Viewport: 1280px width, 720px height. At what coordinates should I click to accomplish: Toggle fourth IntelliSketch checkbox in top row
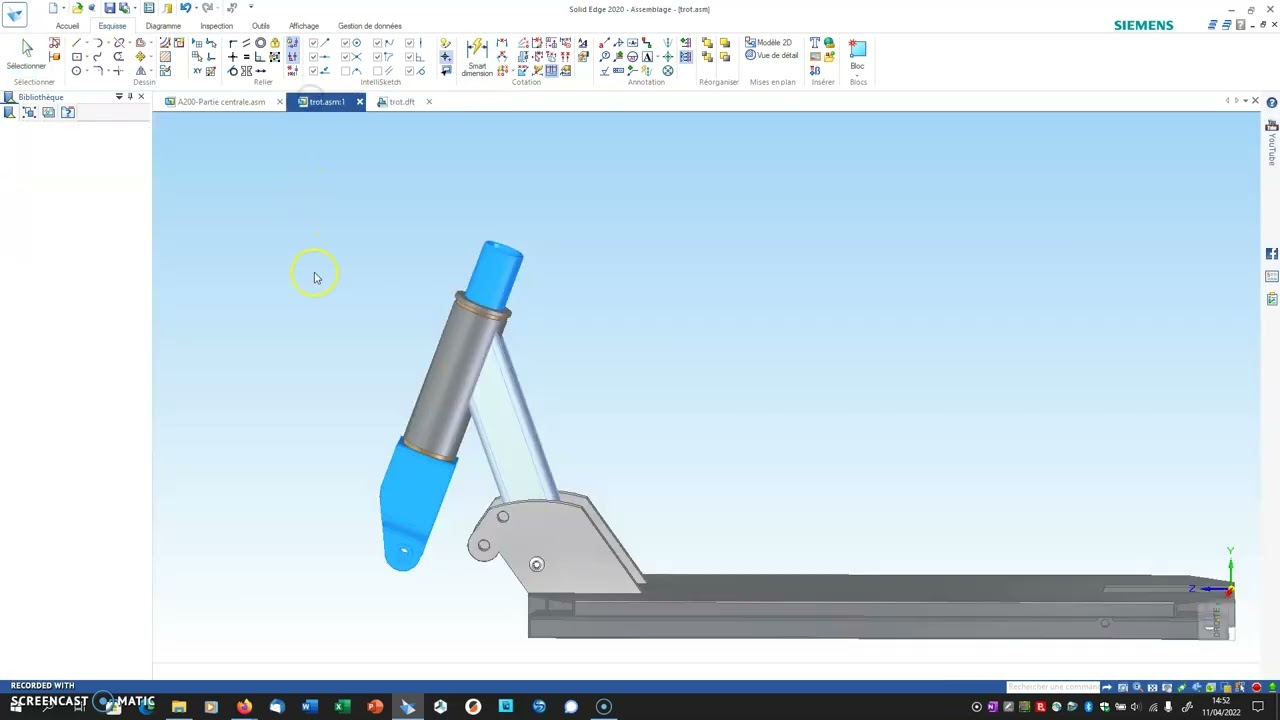409,43
